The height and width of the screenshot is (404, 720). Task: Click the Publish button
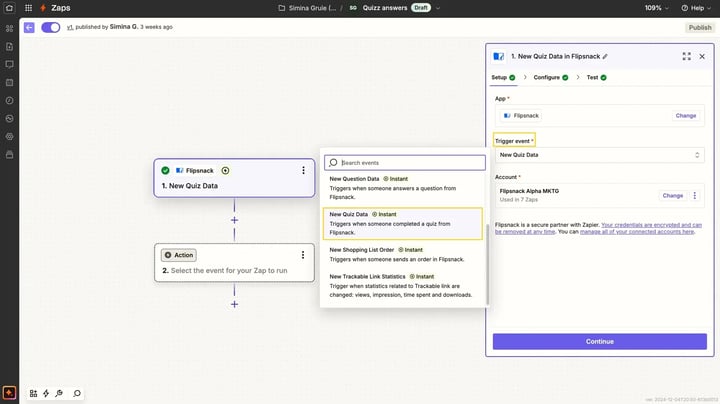click(x=699, y=28)
